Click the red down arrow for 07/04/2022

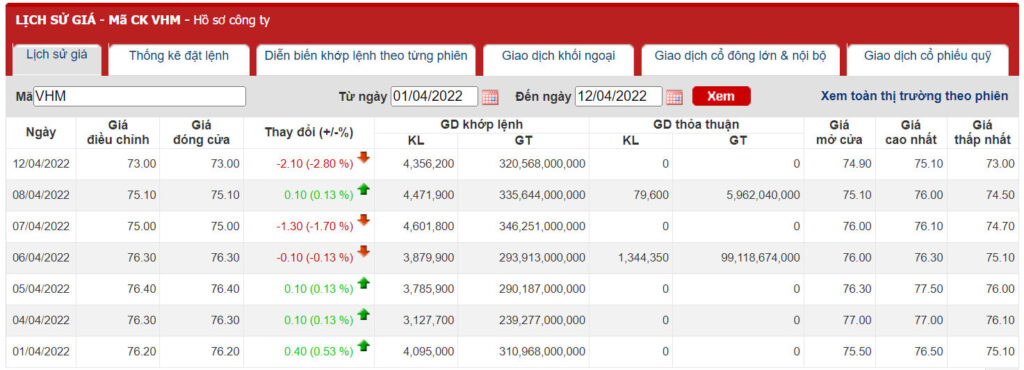tap(364, 220)
